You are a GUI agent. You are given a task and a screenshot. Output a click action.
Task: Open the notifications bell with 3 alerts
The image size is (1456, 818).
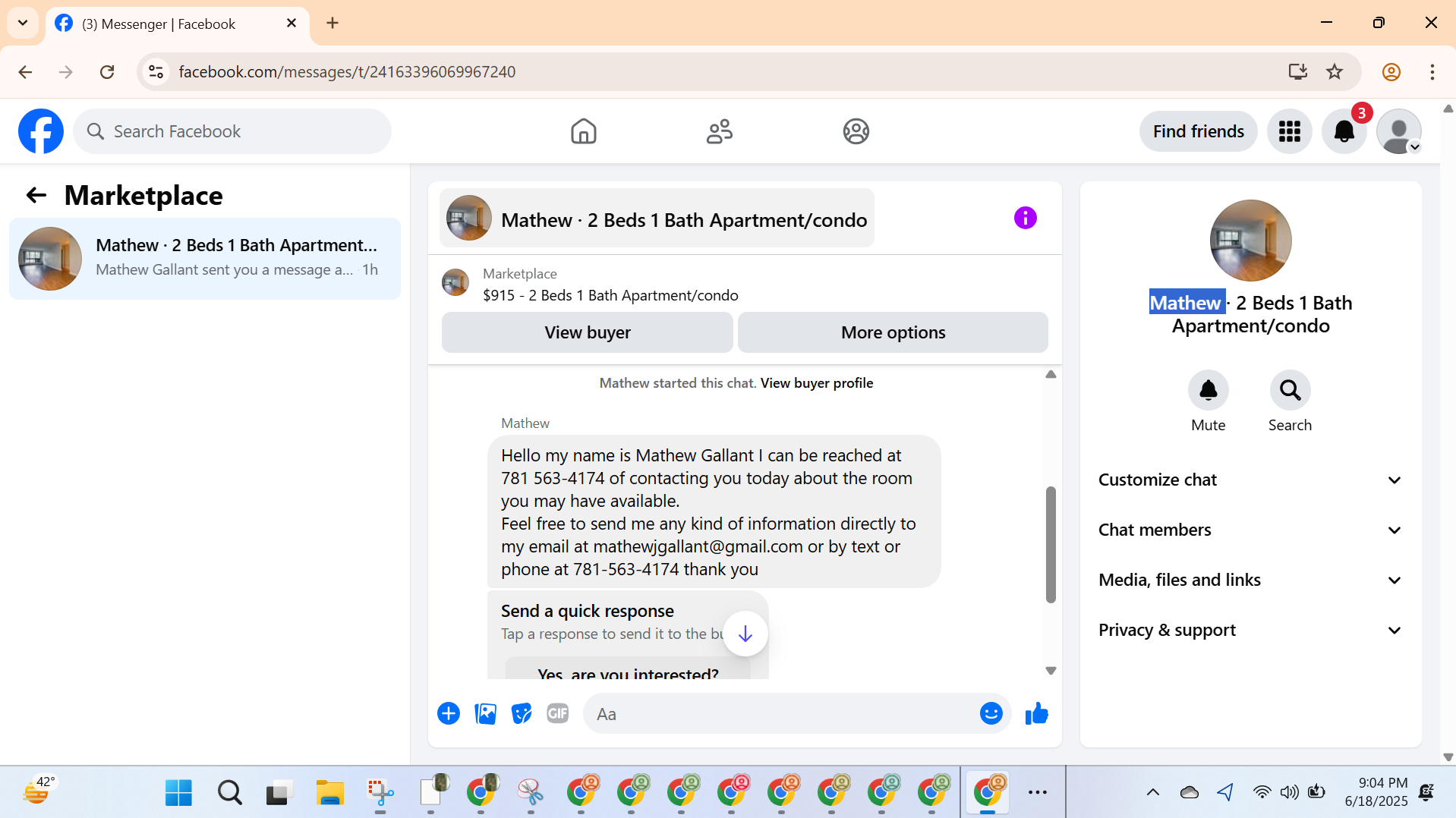pyautogui.click(x=1344, y=131)
